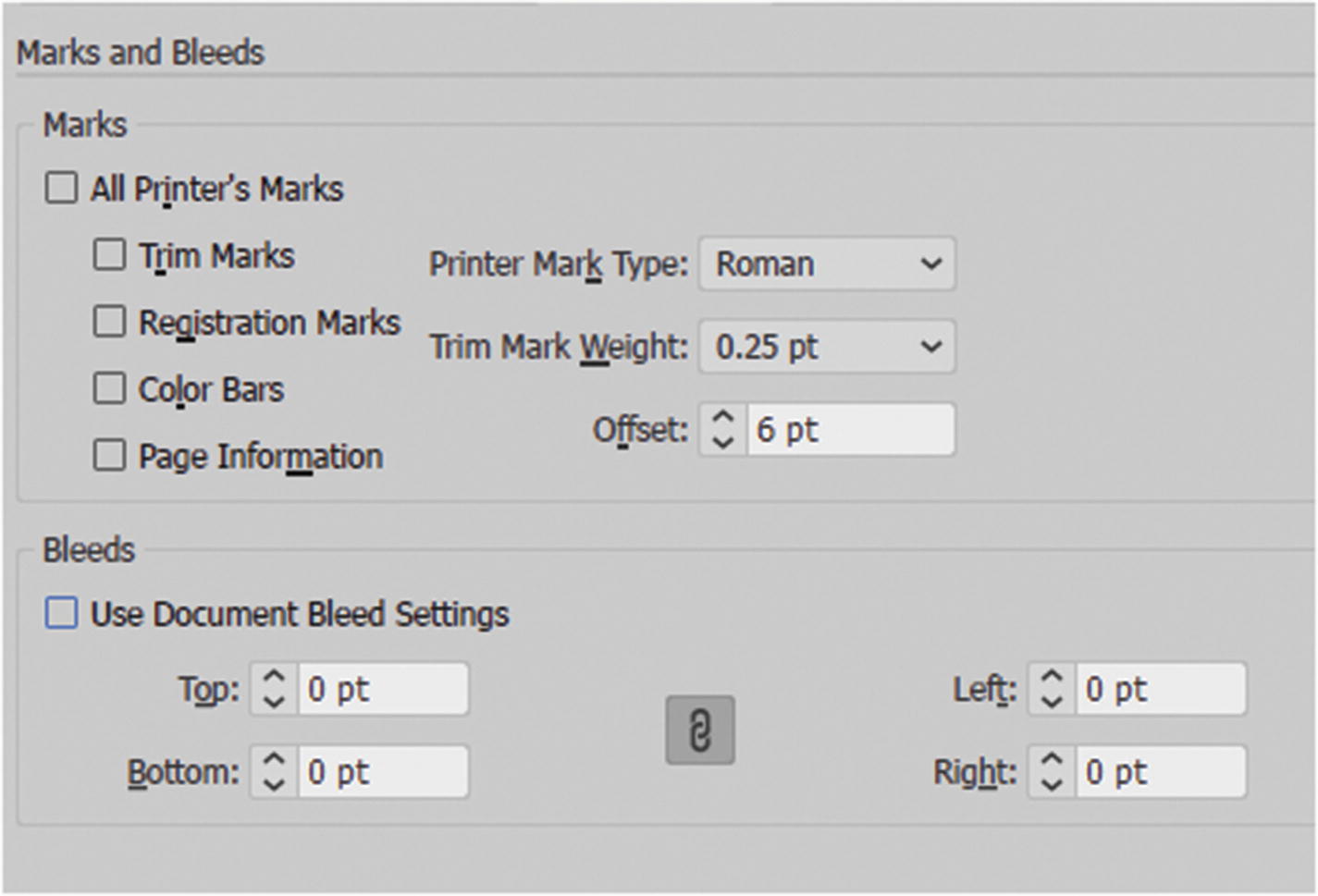The width and height of the screenshot is (1318, 896).
Task: Click the Offset stepper arrows
Action: (723, 430)
